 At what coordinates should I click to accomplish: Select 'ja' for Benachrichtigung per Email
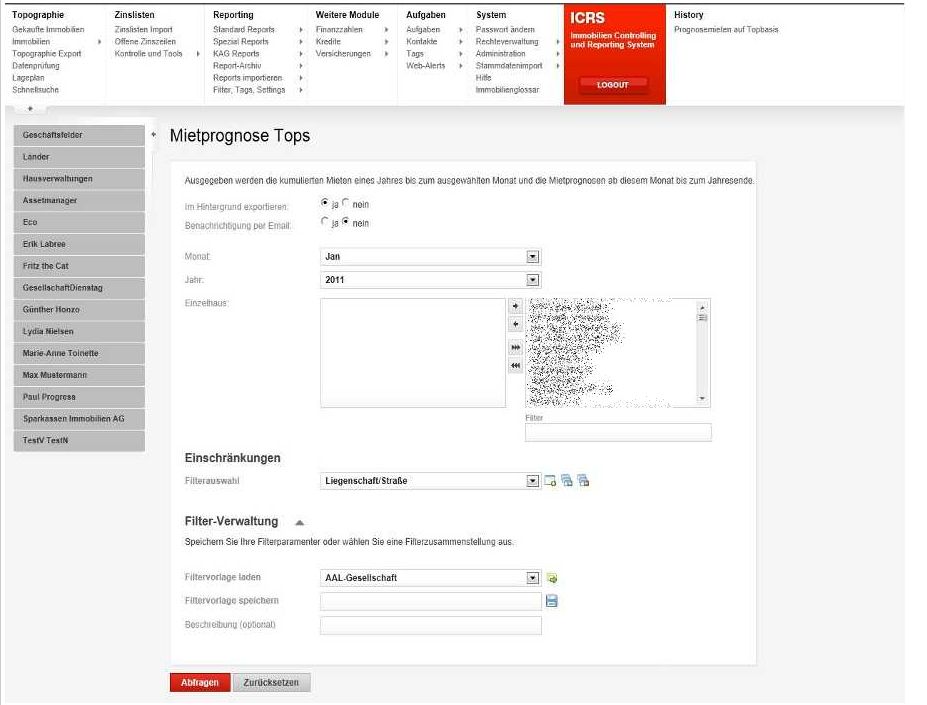coord(324,221)
